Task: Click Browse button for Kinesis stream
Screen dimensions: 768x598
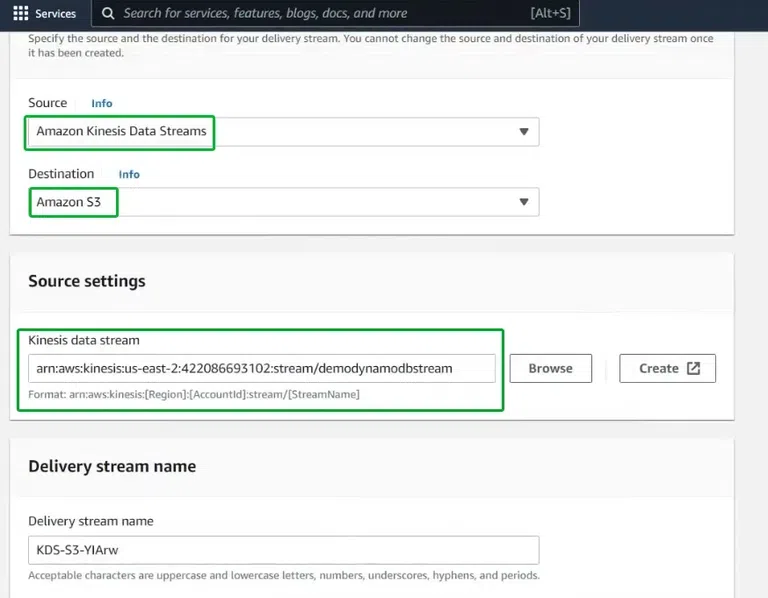Action: (x=551, y=368)
